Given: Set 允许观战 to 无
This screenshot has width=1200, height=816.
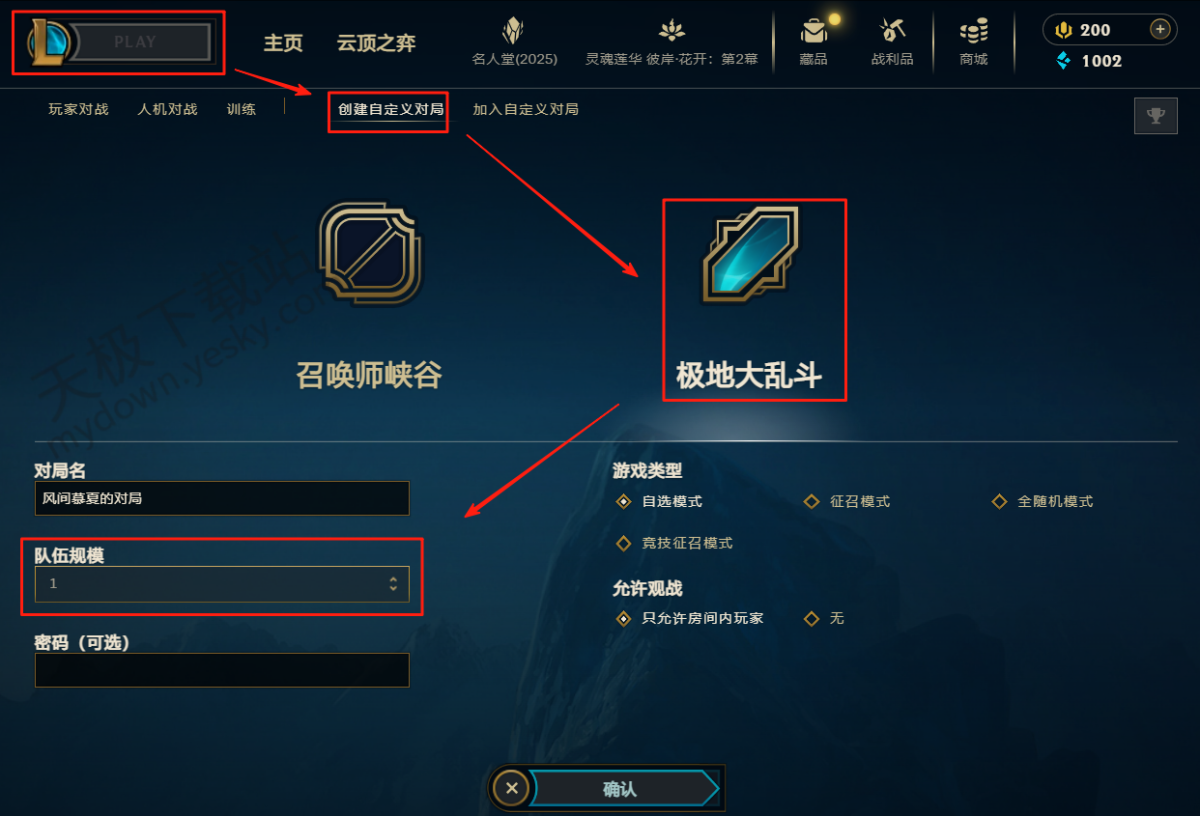Looking at the screenshot, I should (825, 619).
